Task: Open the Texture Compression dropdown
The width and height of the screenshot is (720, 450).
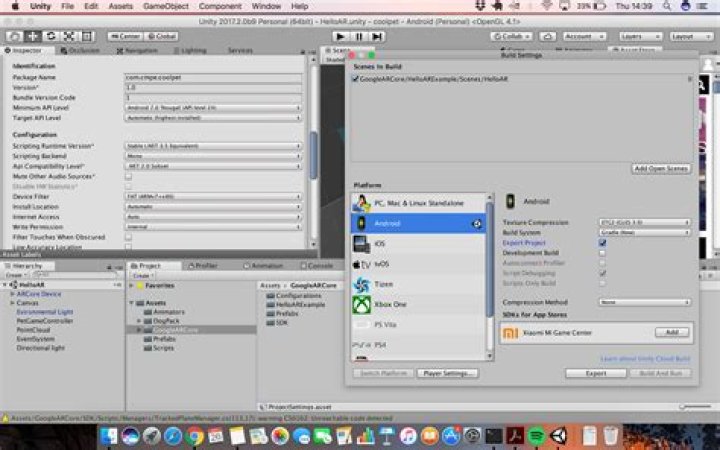Action: (x=646, y=222)
